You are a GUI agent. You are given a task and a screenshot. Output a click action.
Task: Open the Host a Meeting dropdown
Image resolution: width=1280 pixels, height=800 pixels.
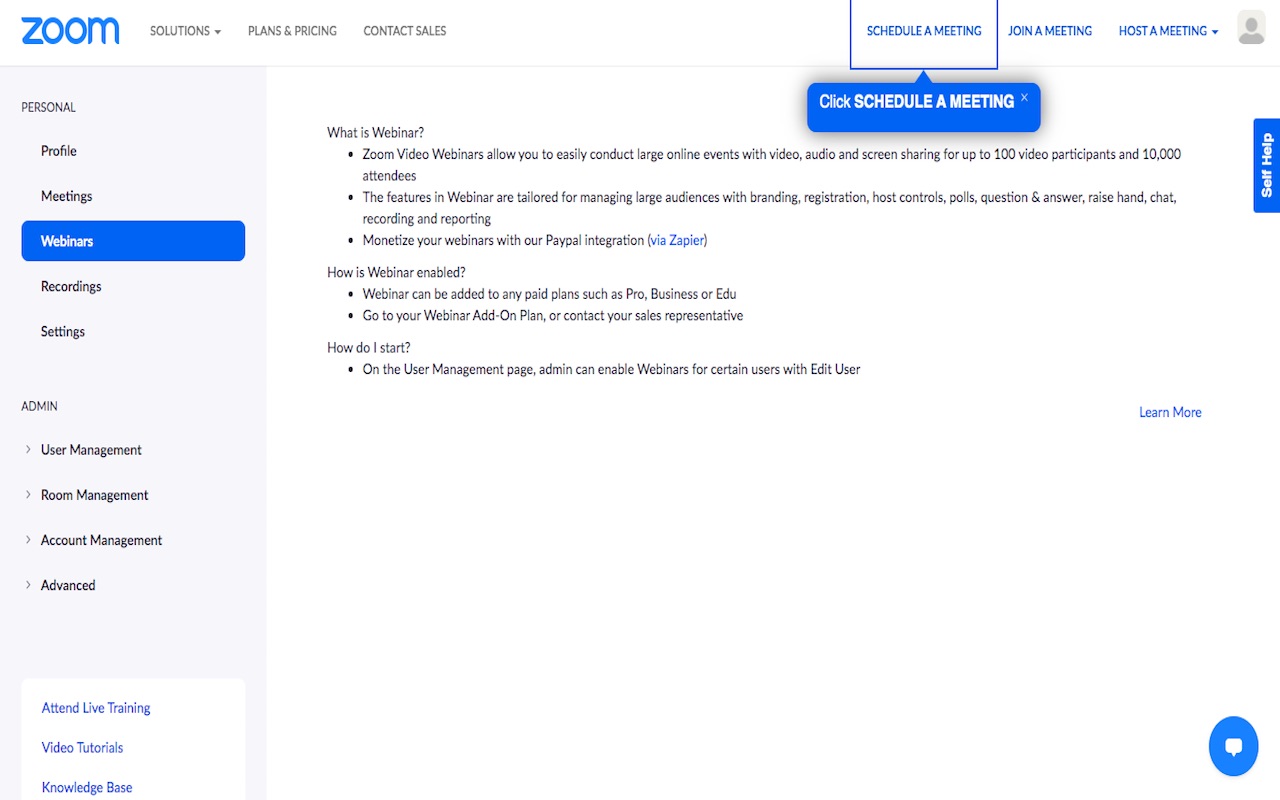click(x=1168, y=31)
